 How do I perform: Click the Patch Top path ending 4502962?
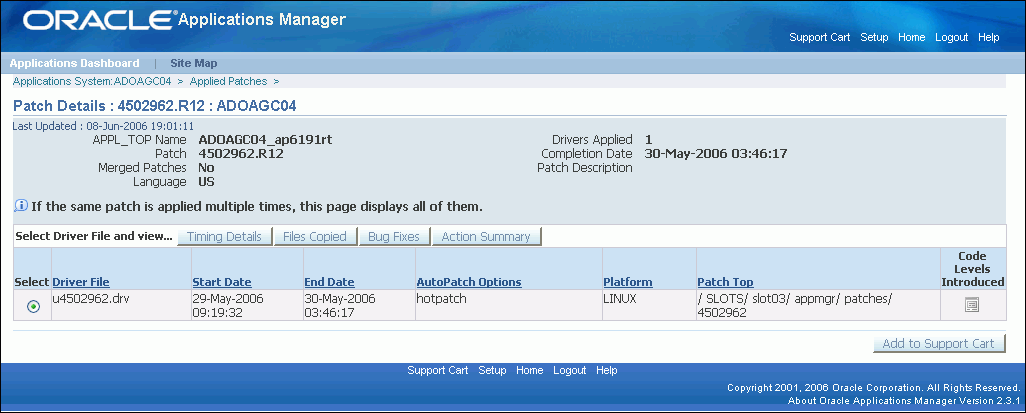click(x=796, y=306)
